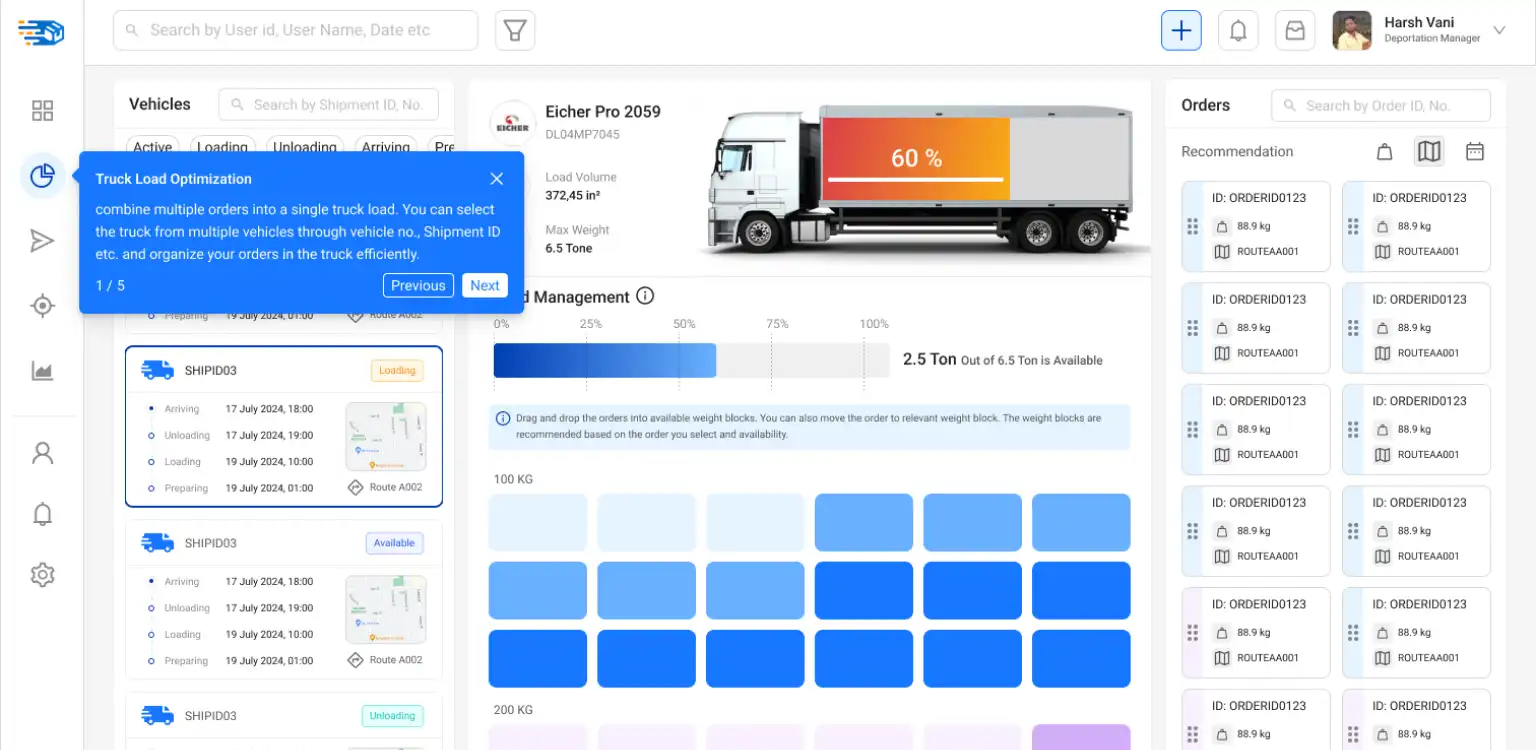Open the settings gear in sidebar

[x=42, y=575]
